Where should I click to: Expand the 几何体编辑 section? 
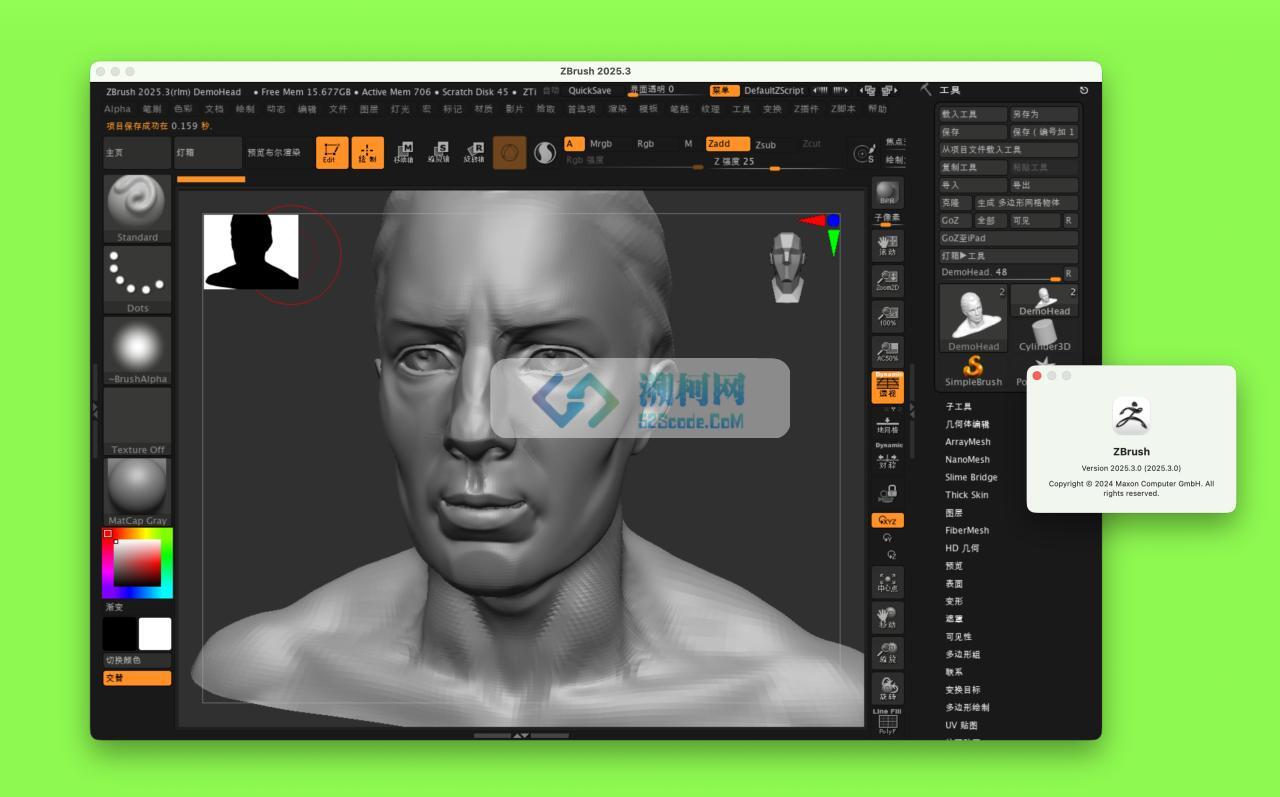[x=968, y=424]
